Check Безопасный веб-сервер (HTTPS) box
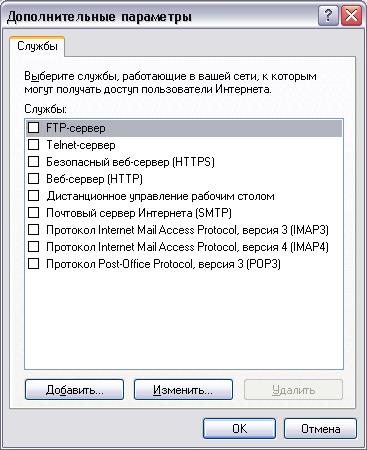The height and width of the screenshot is (450, 367). (x=33, y=162)
